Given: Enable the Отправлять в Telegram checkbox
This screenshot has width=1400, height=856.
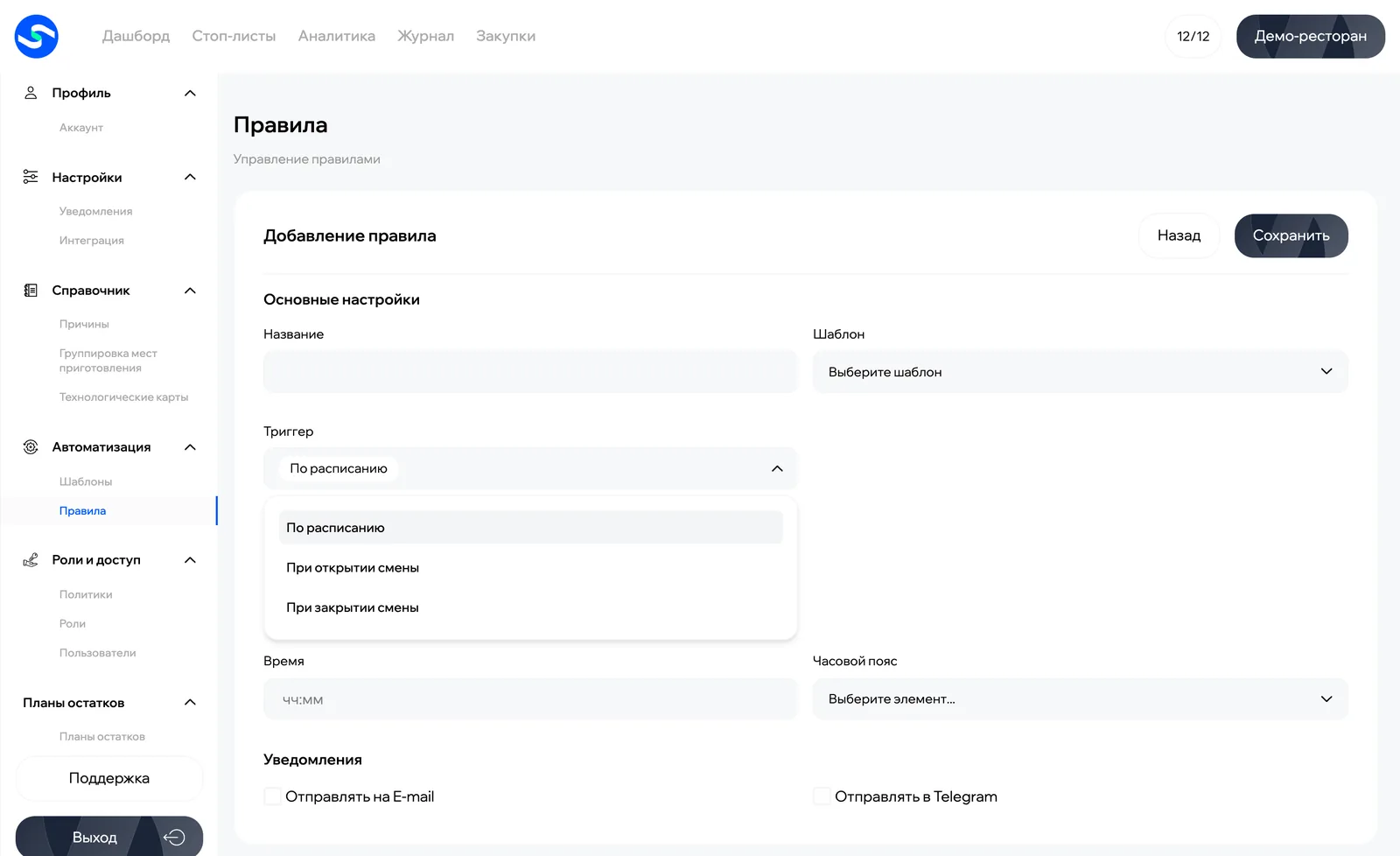Looking at the screenshot, I should [x=822, y=796].
